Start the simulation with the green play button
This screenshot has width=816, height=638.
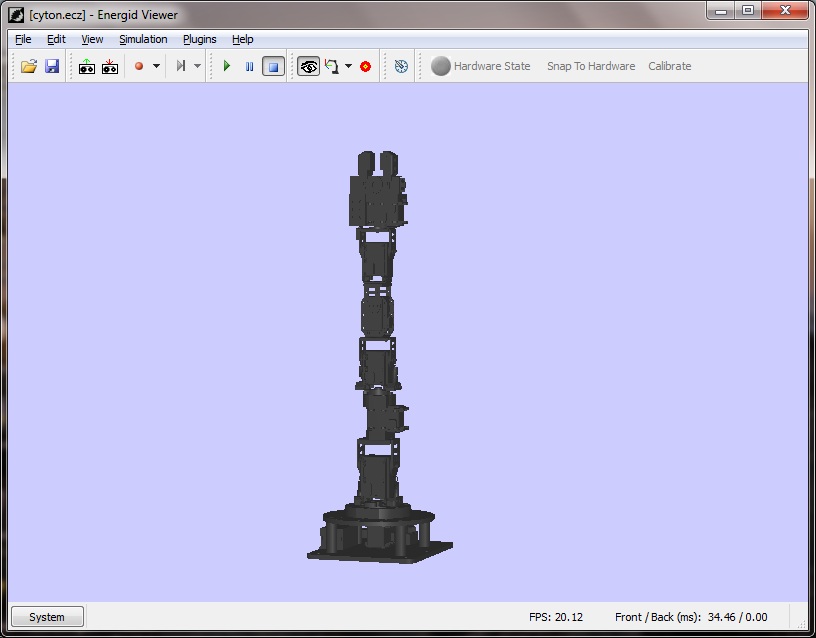pos(227,66)
